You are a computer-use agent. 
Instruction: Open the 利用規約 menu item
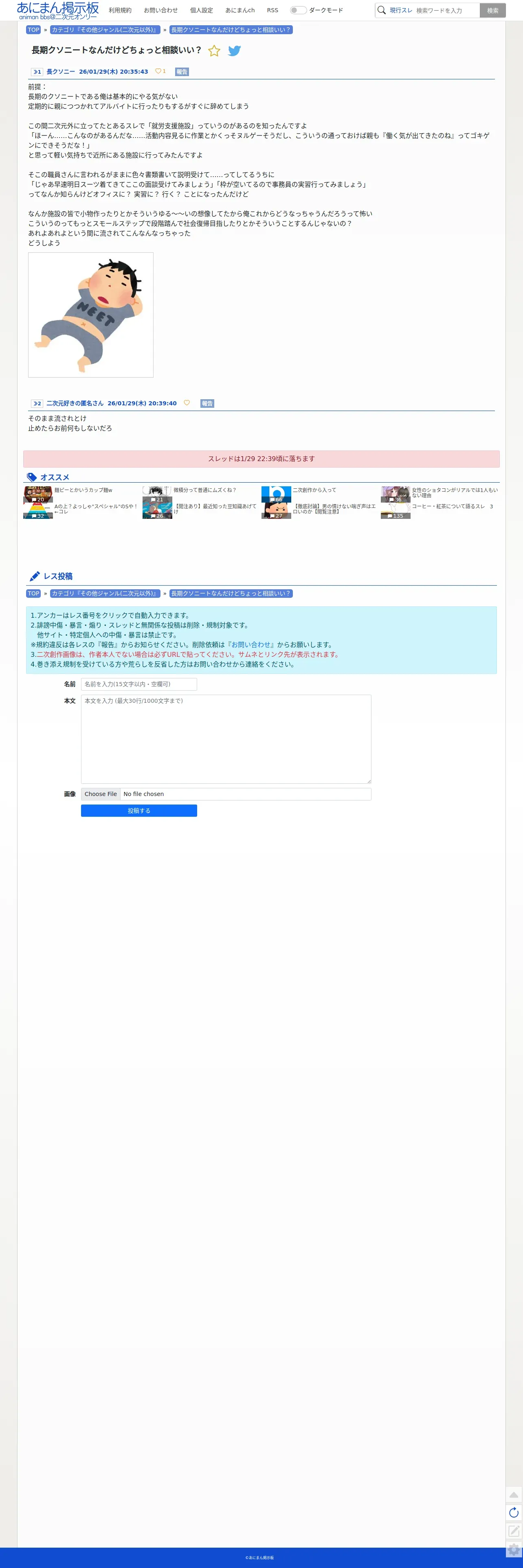[120, 10]
